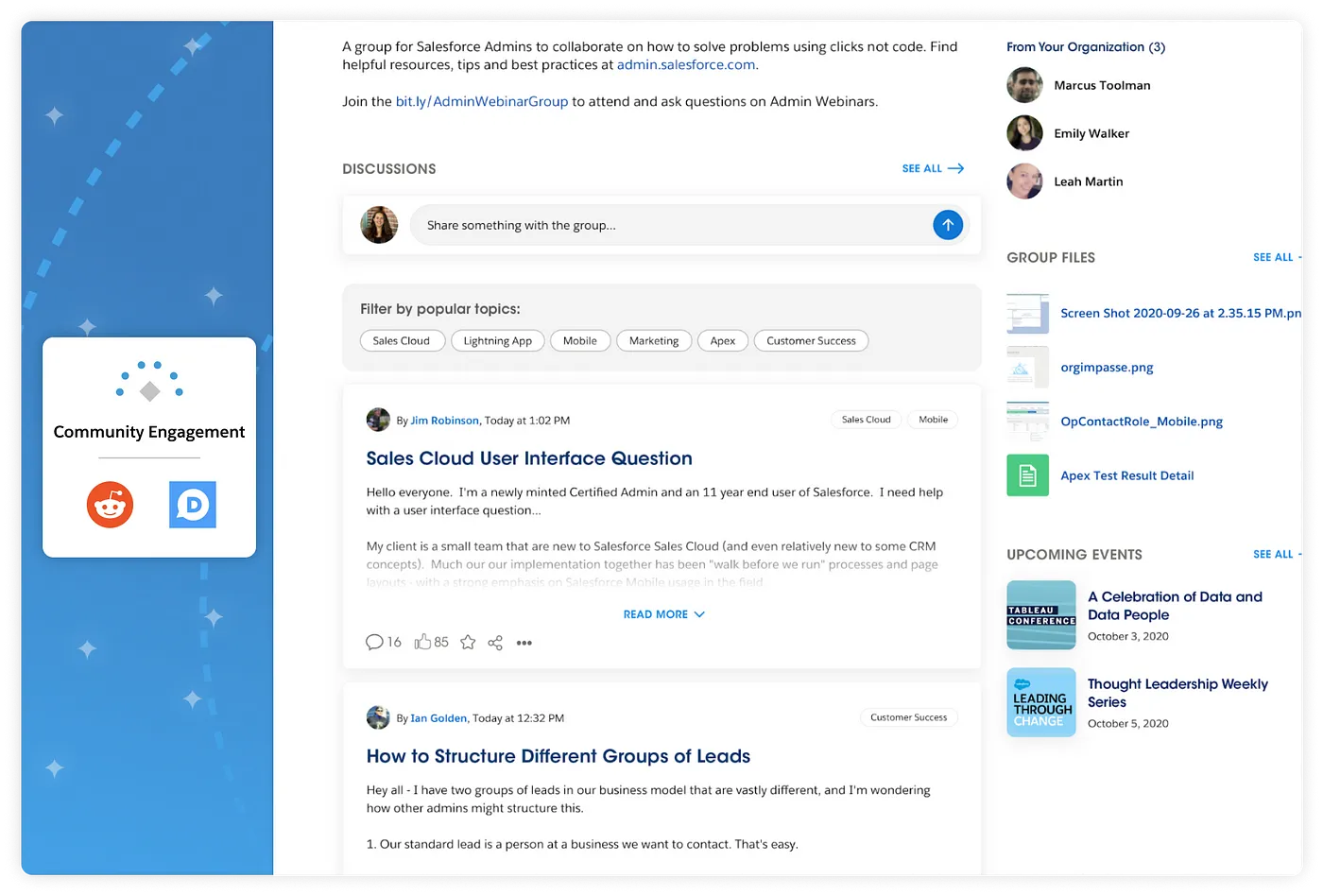Open the Tableau Conference event image
This screenshot has height=896, width=1323.
[x=1041, y=615]
